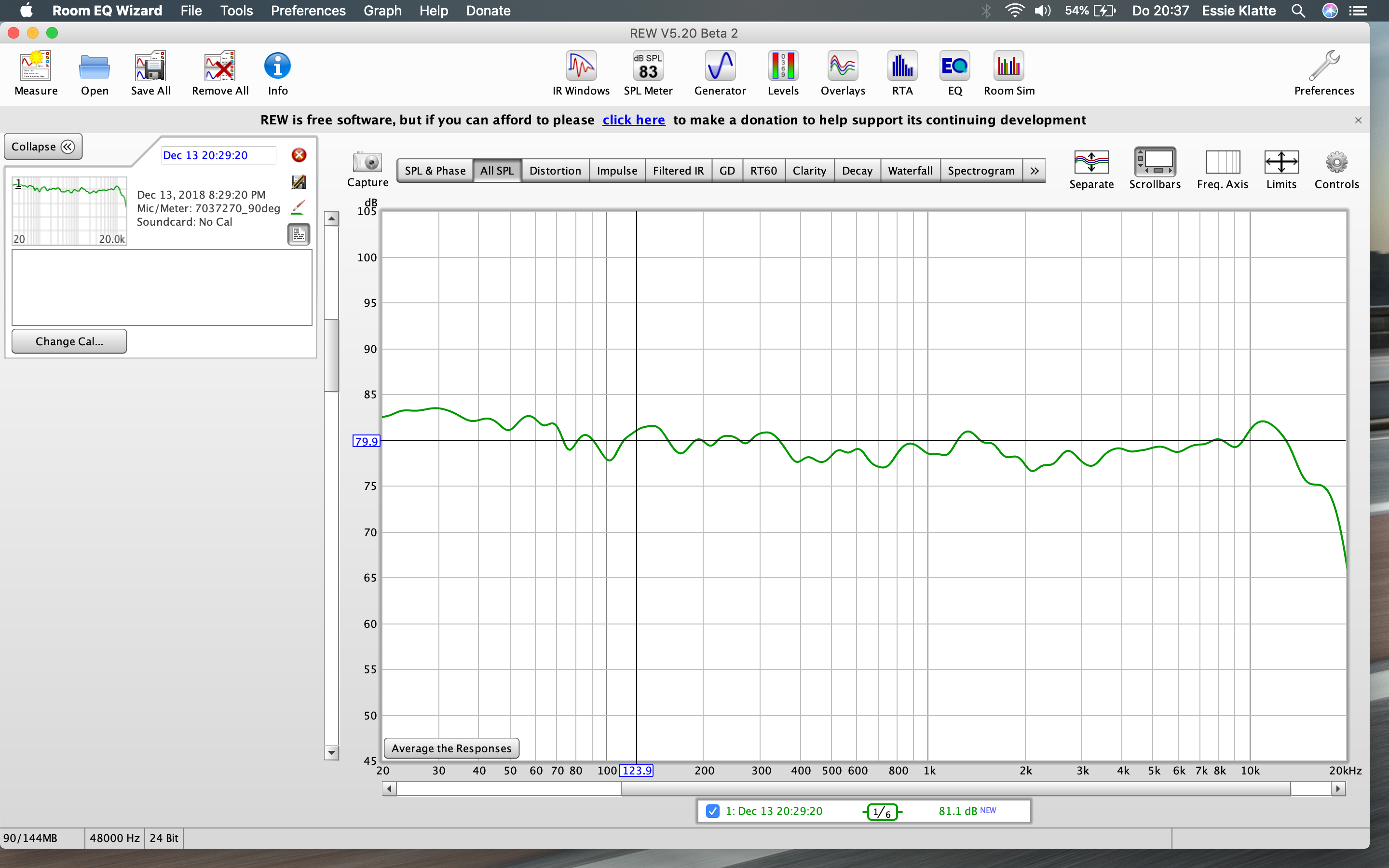Click Change Cal... button
The width and height of the screenshot is (1389, 868).
click(69, 341)
